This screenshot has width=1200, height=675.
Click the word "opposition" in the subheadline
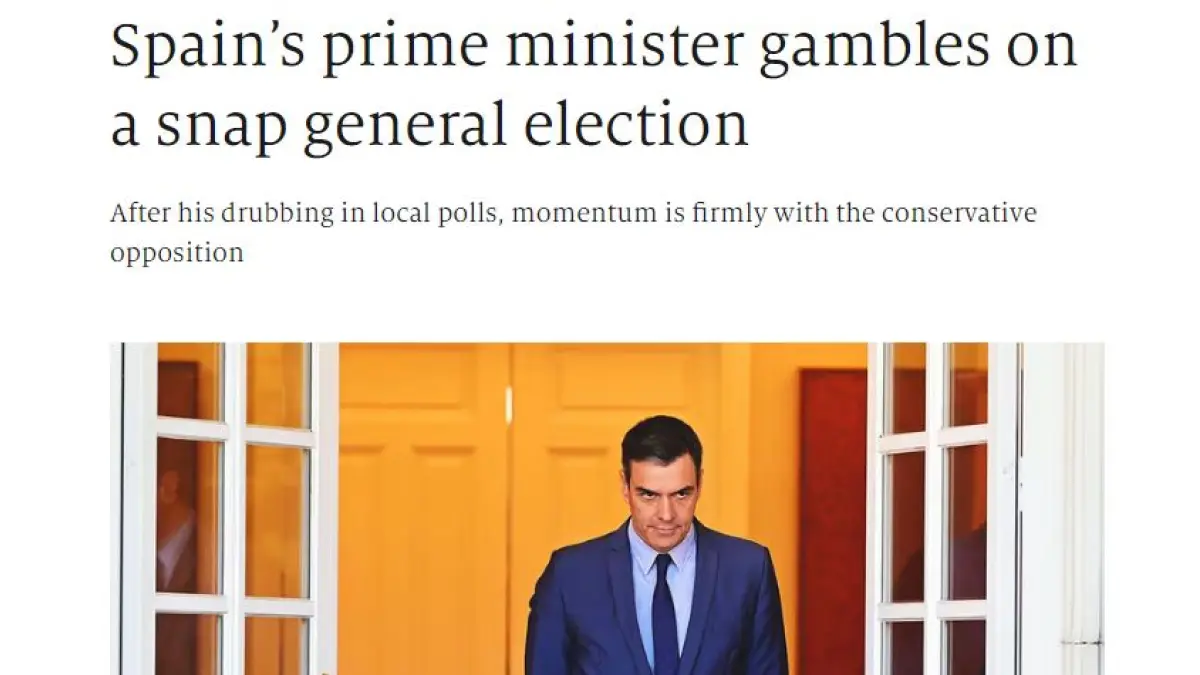click(176, 252)
